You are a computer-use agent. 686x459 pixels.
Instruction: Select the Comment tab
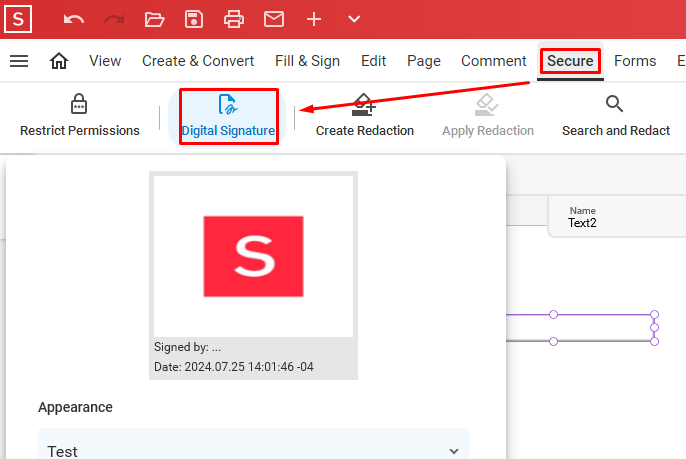pos(494,61)
